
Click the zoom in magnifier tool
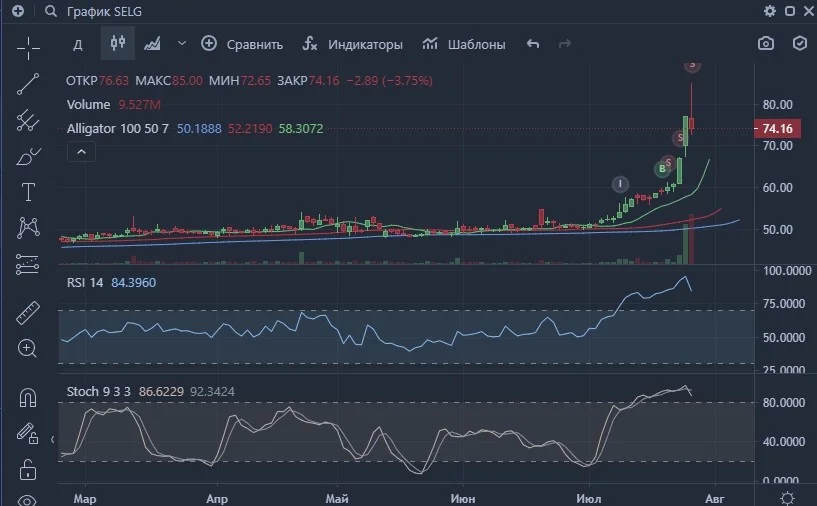pos(27,349)
